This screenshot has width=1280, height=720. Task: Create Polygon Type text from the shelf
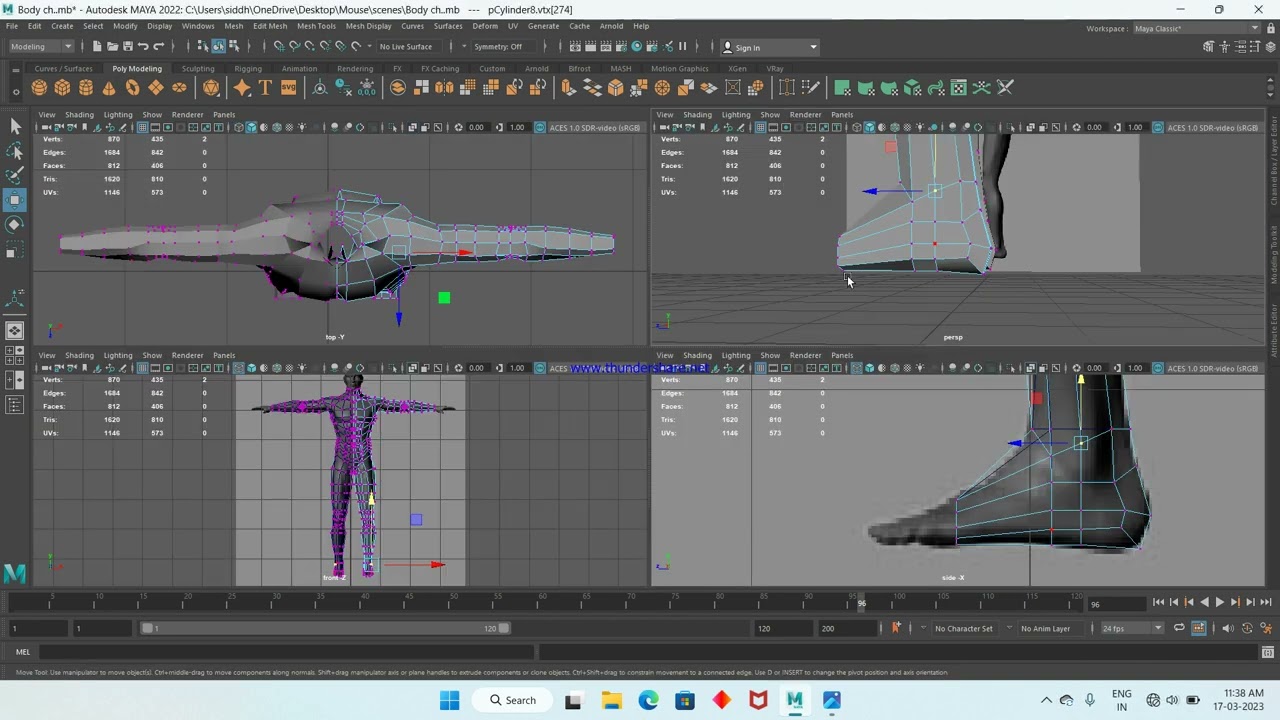(x=265, y=88)
